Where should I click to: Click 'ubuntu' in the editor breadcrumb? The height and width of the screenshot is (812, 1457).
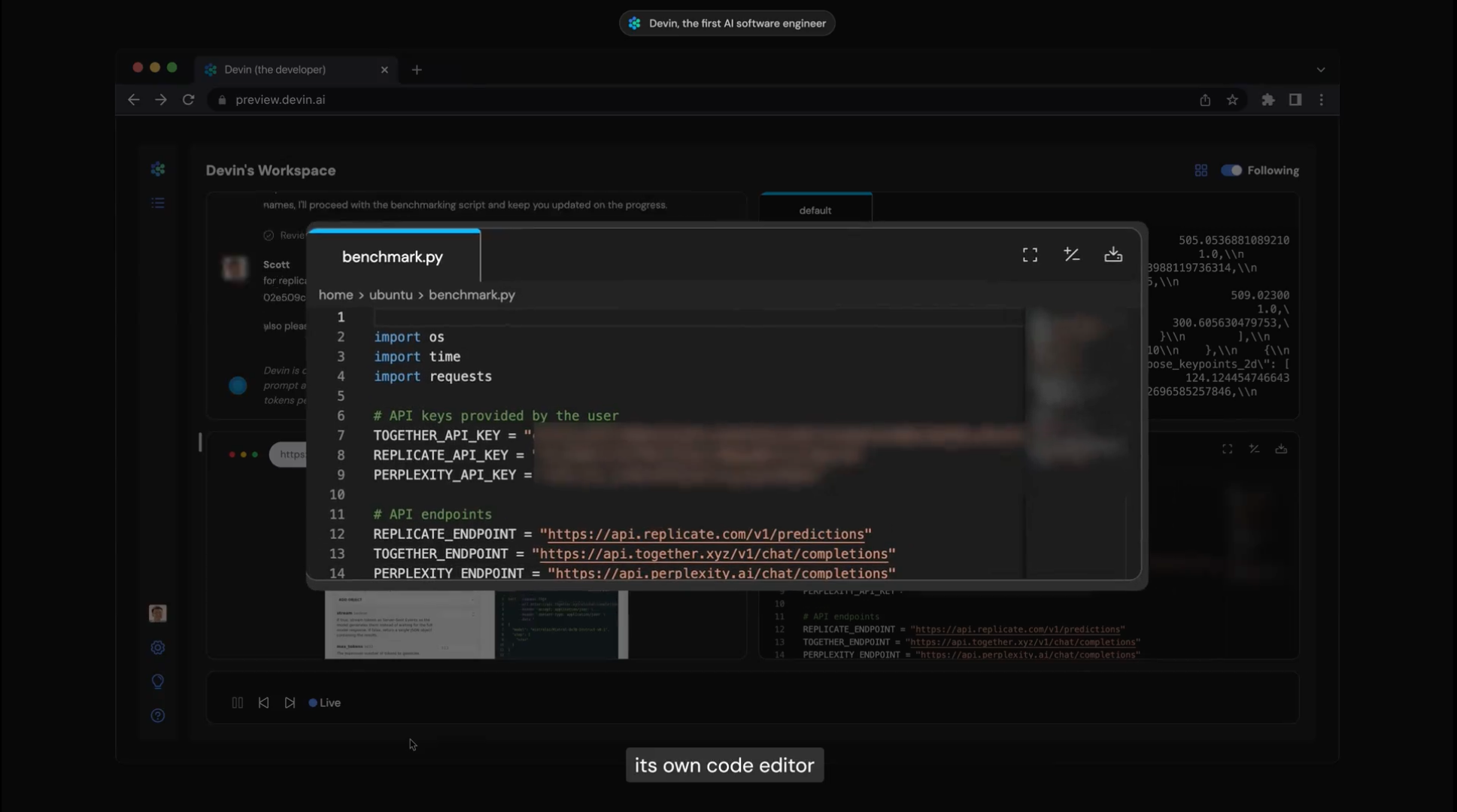click(390, 295)
